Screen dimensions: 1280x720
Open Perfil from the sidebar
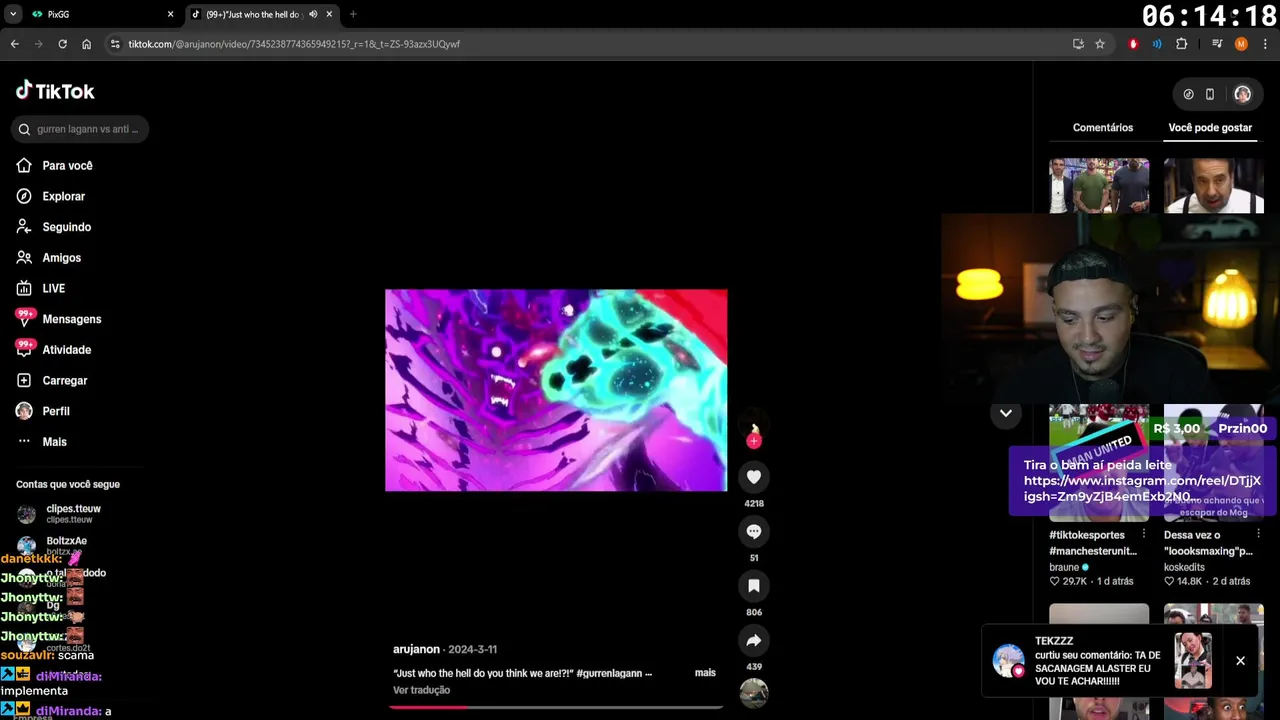coord(55,411)
